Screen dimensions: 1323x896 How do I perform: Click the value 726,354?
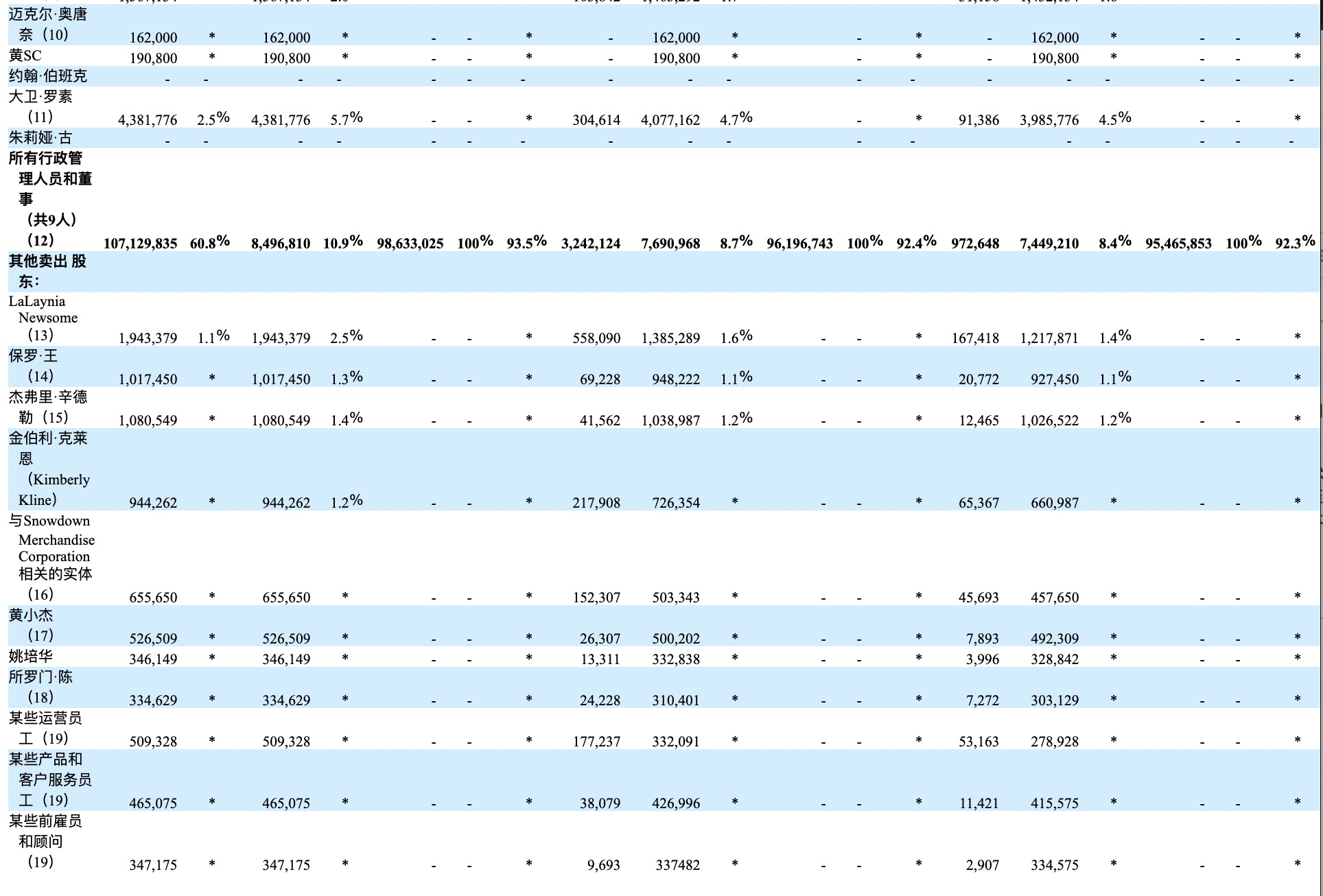tap(676, 503)
